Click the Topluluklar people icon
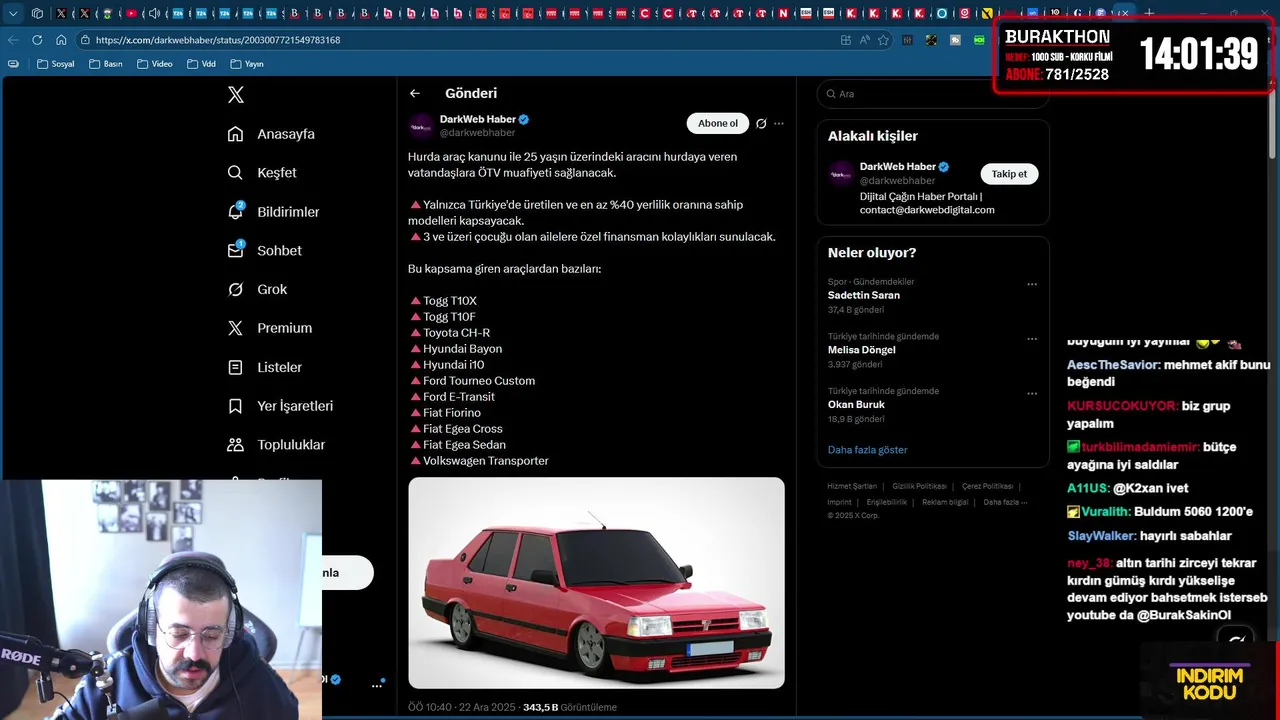Screen dimensions: 1280x720 pos(235,445)
